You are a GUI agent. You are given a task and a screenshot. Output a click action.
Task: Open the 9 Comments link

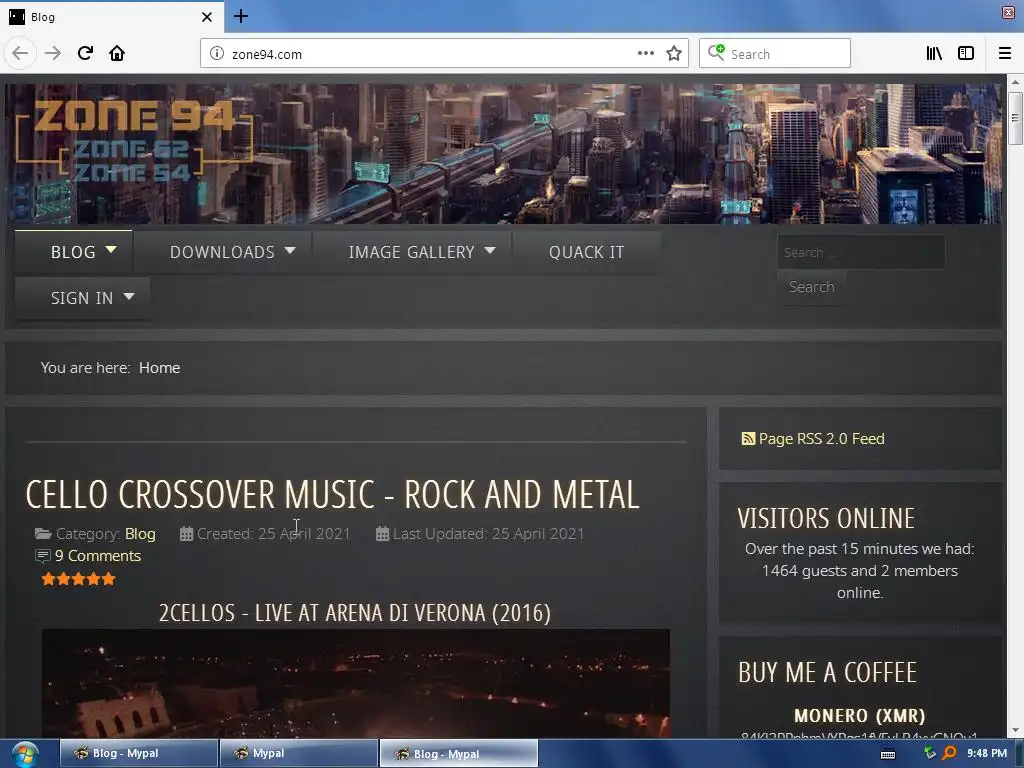98,556
